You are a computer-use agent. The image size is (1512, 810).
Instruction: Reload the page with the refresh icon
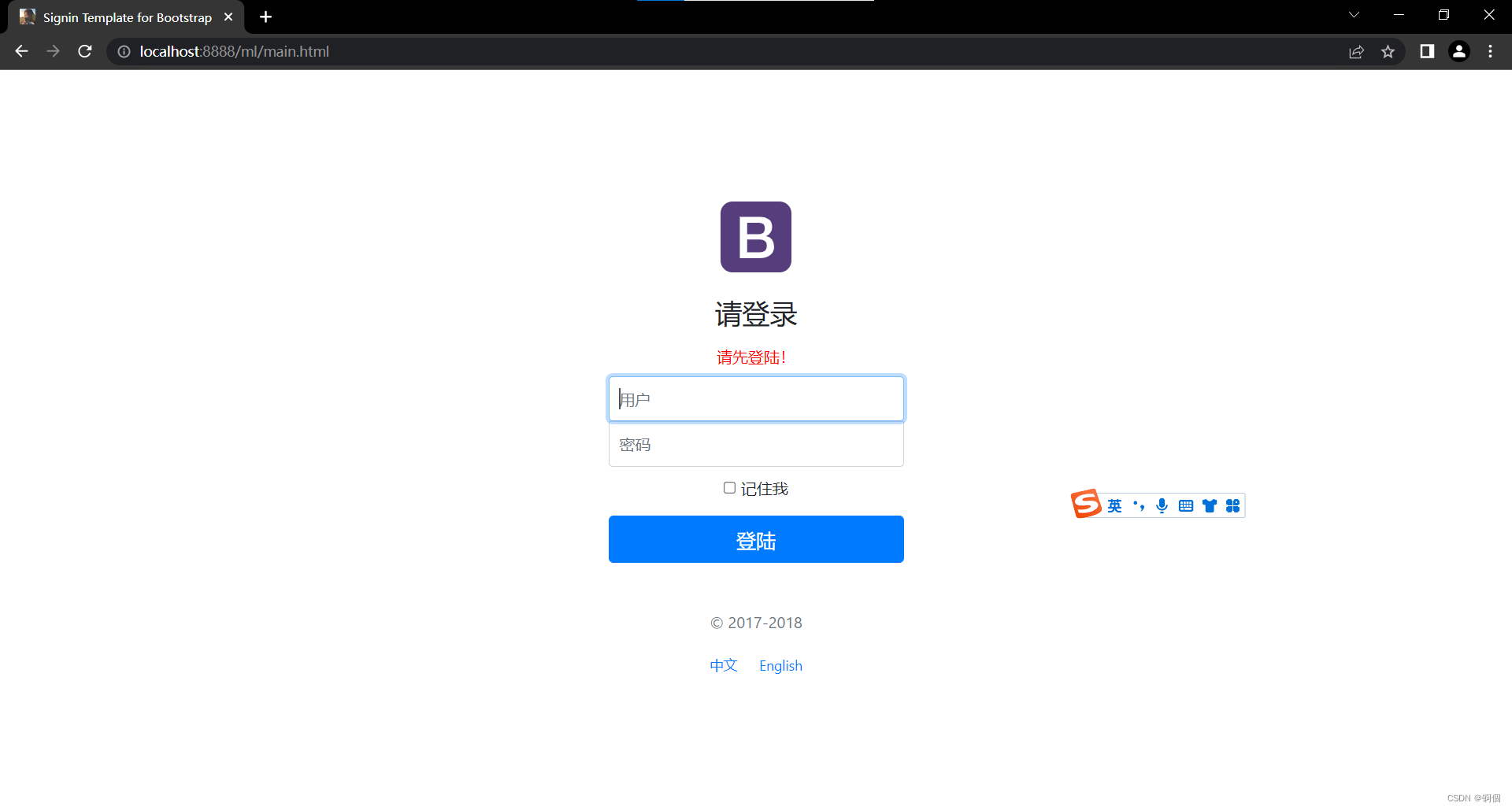tap(85, 51)
